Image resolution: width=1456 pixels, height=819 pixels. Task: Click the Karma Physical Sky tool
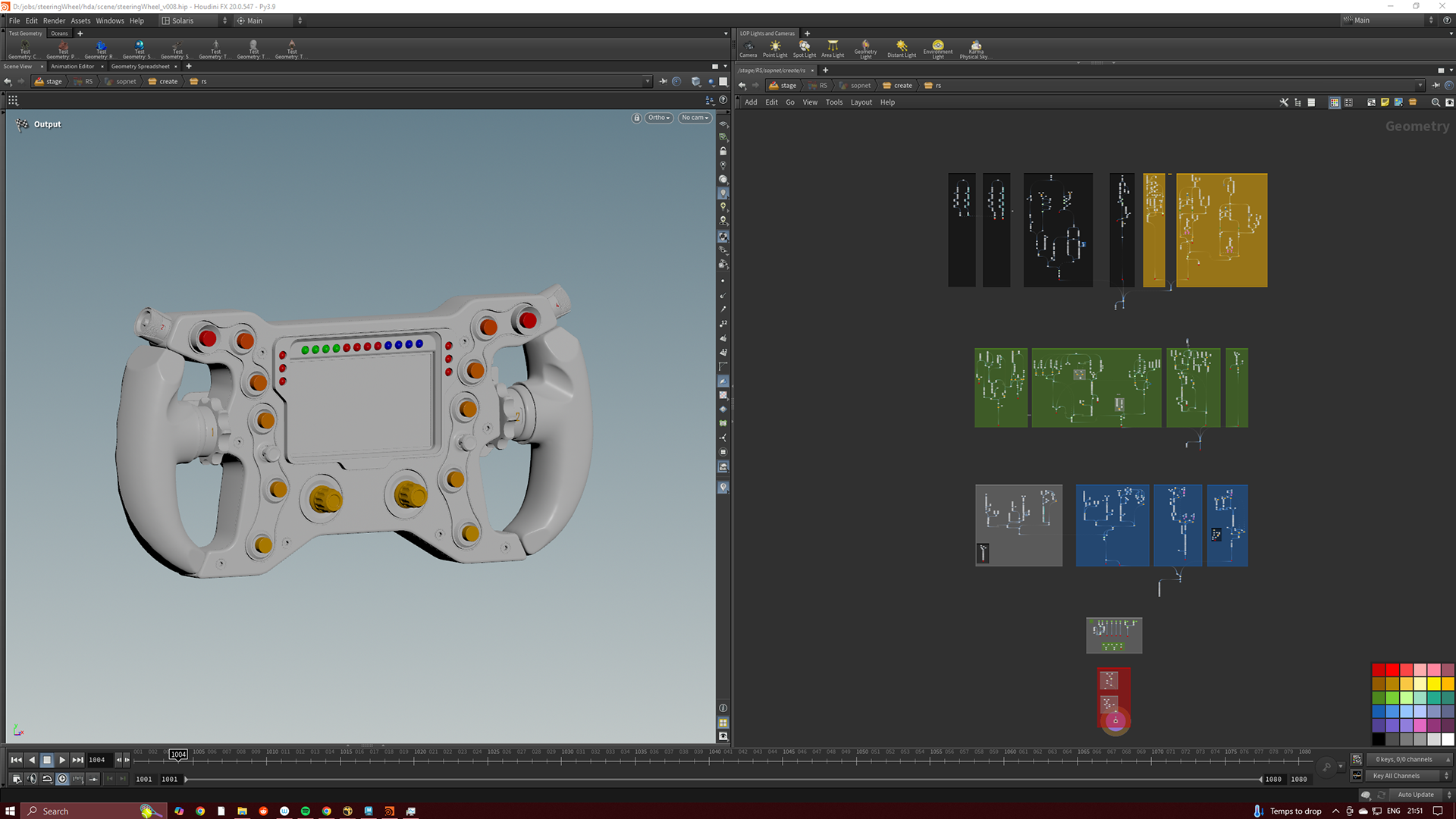(x=975, y=49)
